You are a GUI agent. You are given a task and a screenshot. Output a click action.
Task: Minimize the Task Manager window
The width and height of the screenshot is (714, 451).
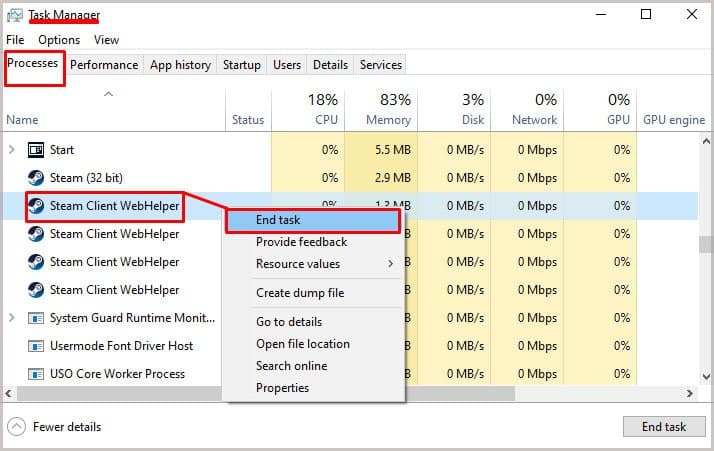click(601, 15)
